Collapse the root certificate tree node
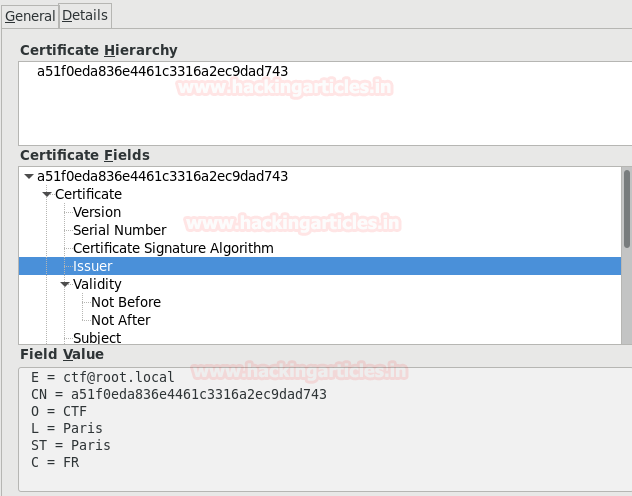Image resolution: width=632 pixels, height=496 pixels. click(28, 177)
